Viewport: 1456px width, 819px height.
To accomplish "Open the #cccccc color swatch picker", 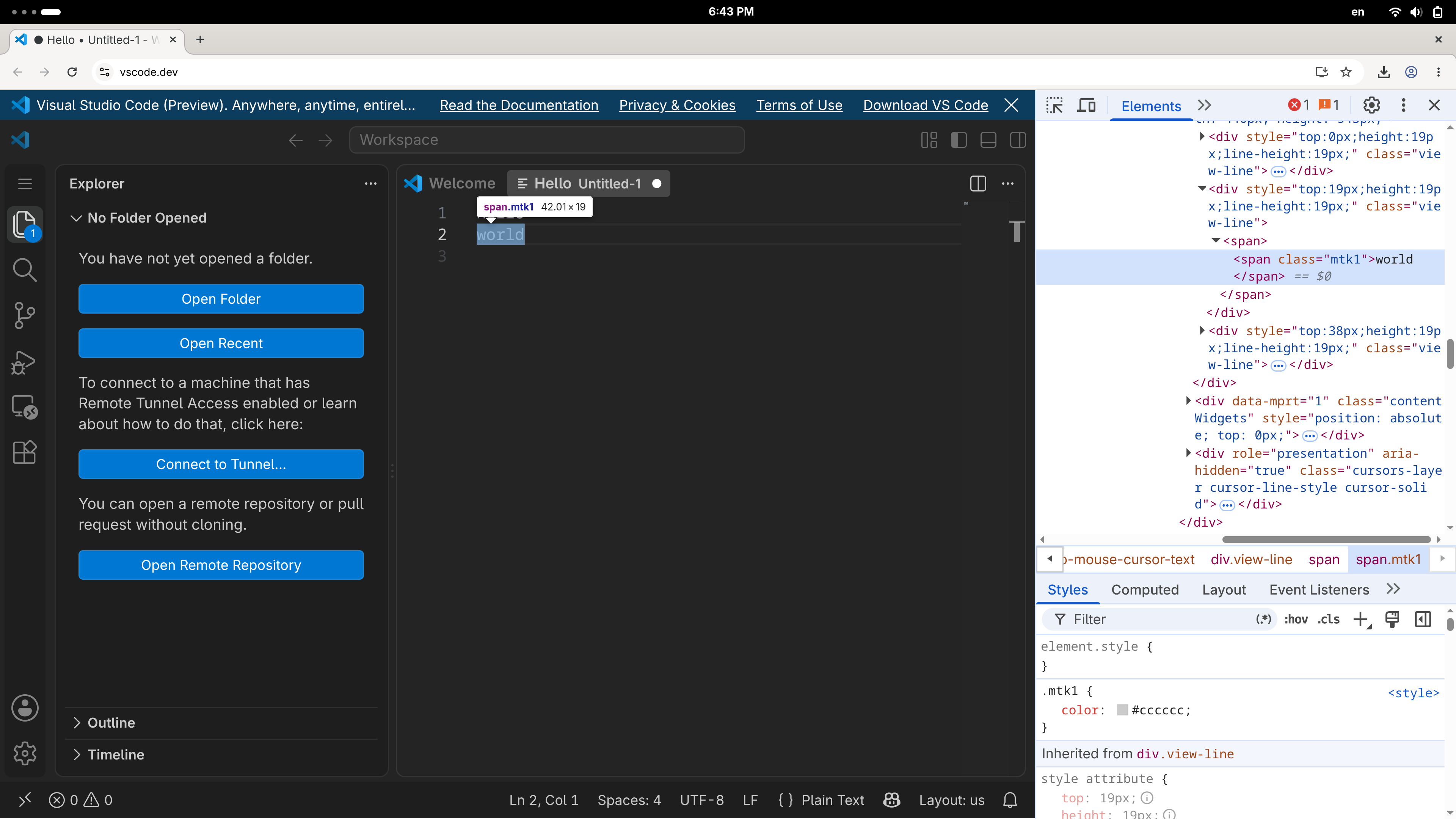I will pos(1122,710).
